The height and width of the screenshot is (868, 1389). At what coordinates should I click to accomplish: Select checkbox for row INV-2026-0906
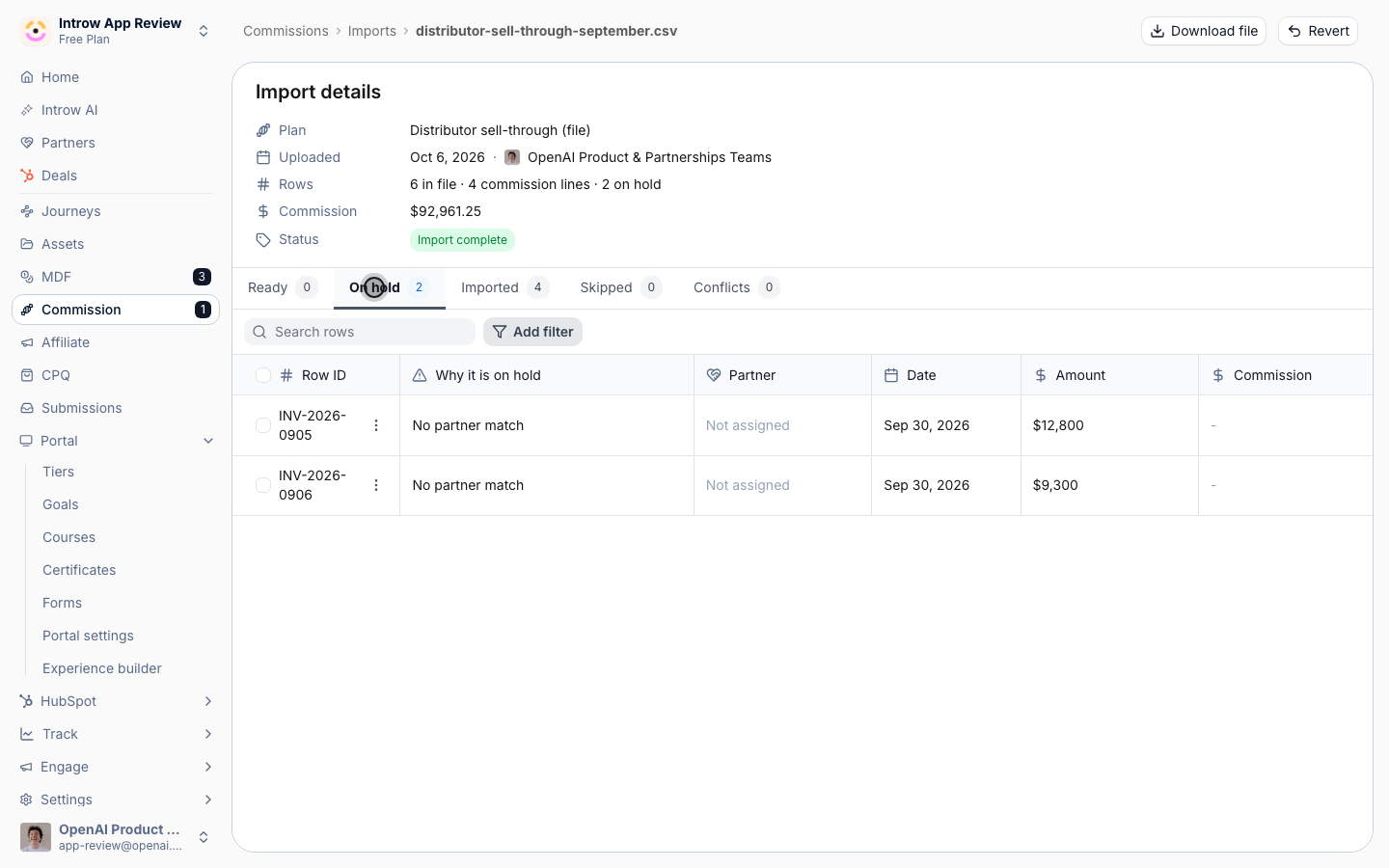263,485
